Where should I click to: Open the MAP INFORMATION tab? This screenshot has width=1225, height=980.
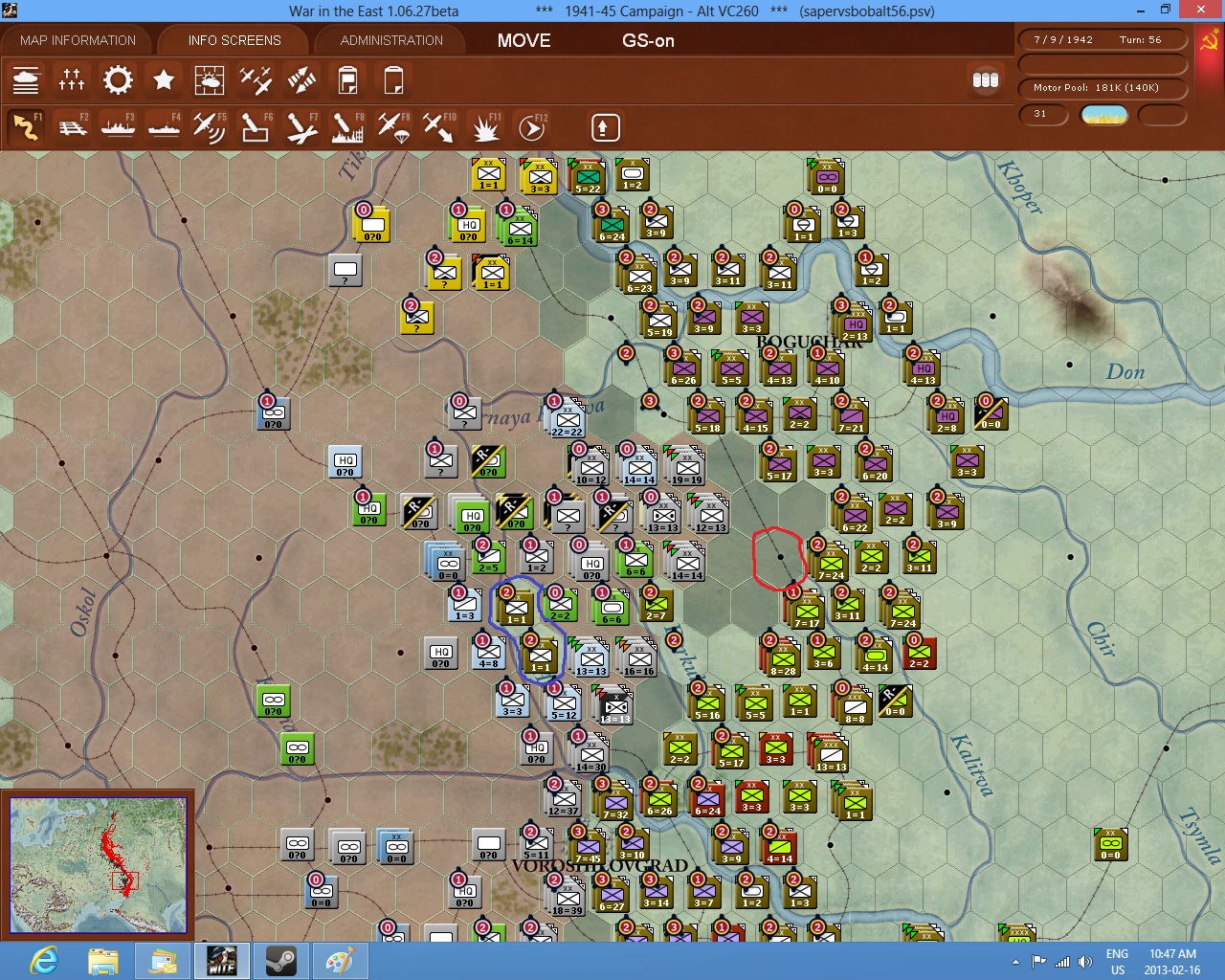click(x=78, y=40)
